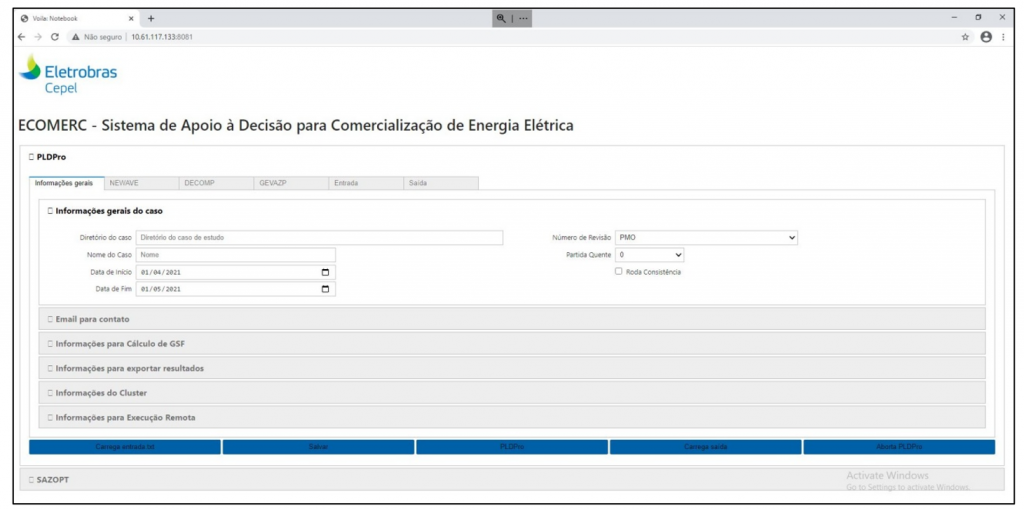The height and width of the screenshot is (510, 1024).
Task: Enable the Roda Consistência checkbox
Action: coord(619,272)
